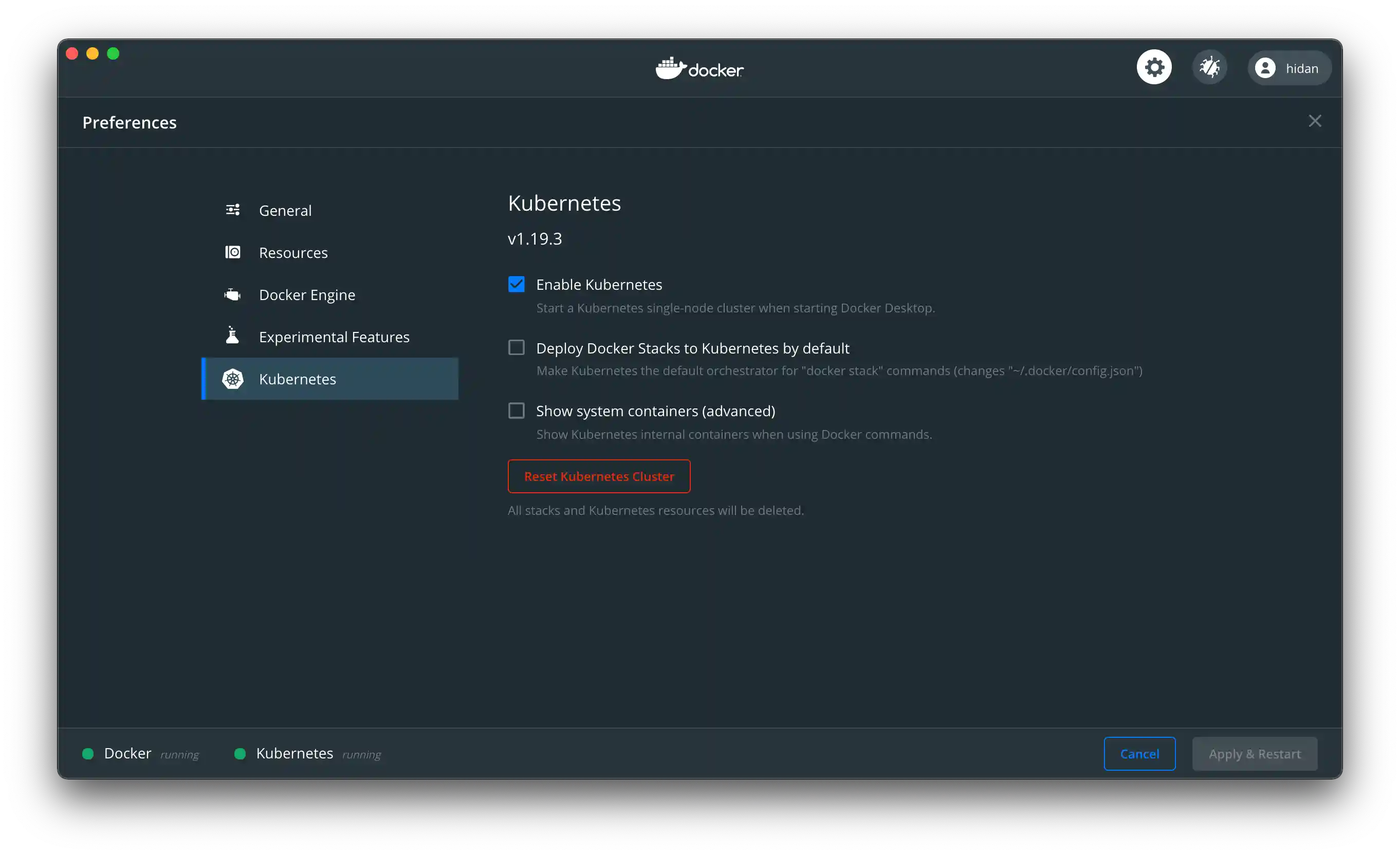Open the Settings gear in the title bar
This screenshot has width=1400, height=855.
point(1154,66)
